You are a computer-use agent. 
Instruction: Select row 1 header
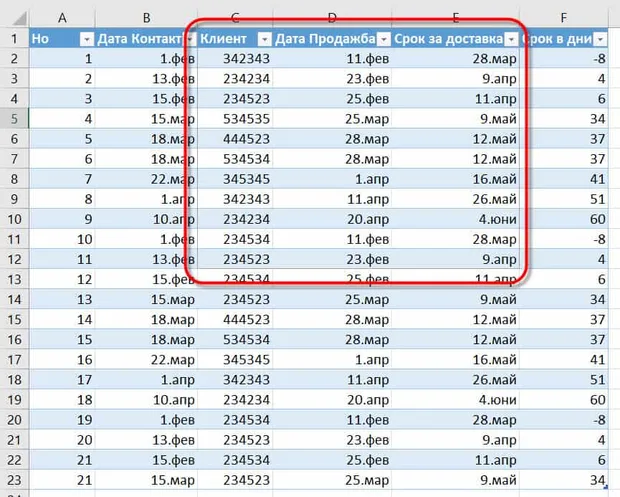pyautogui.click(x=14, y=38)
